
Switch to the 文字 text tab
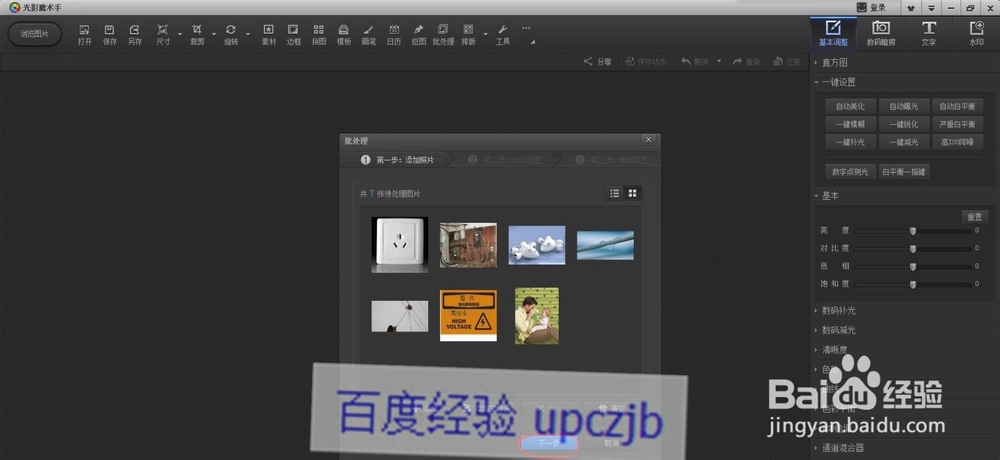click(929, 33)
